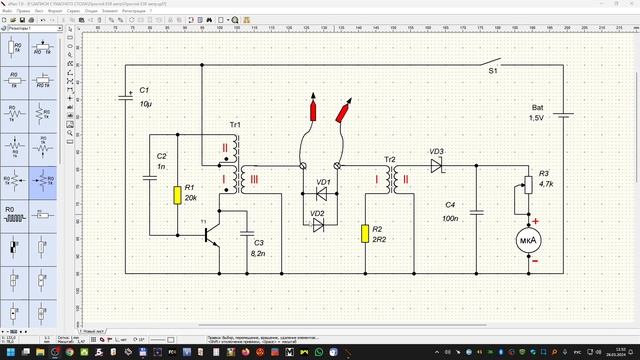Click the R3 4,7k potentiometer label

tap(546, 179)
